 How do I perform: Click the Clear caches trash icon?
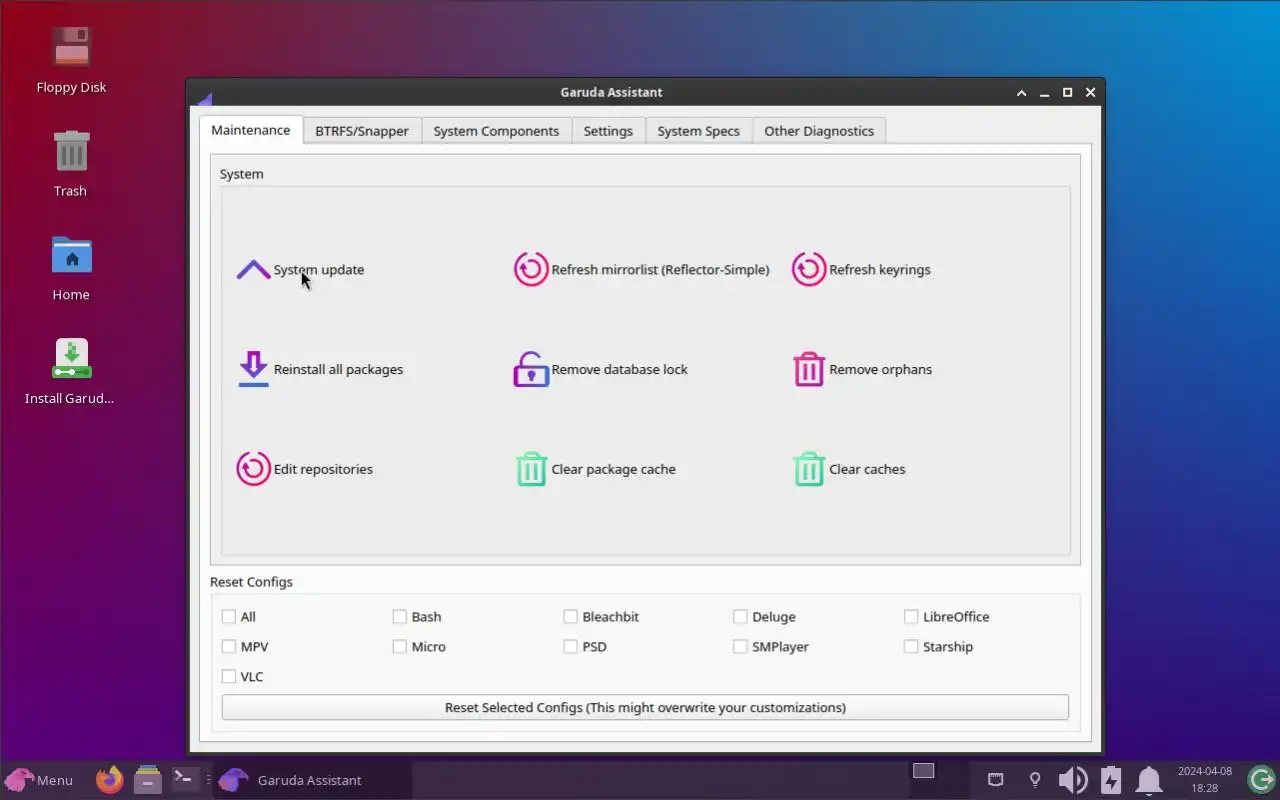coord(809,469)
